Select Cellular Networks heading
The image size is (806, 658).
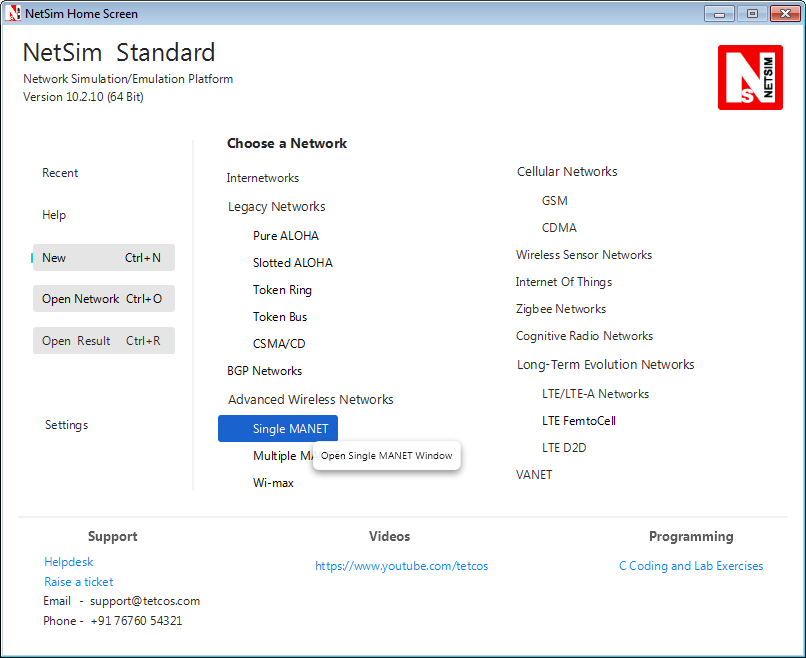click(567, 172)
